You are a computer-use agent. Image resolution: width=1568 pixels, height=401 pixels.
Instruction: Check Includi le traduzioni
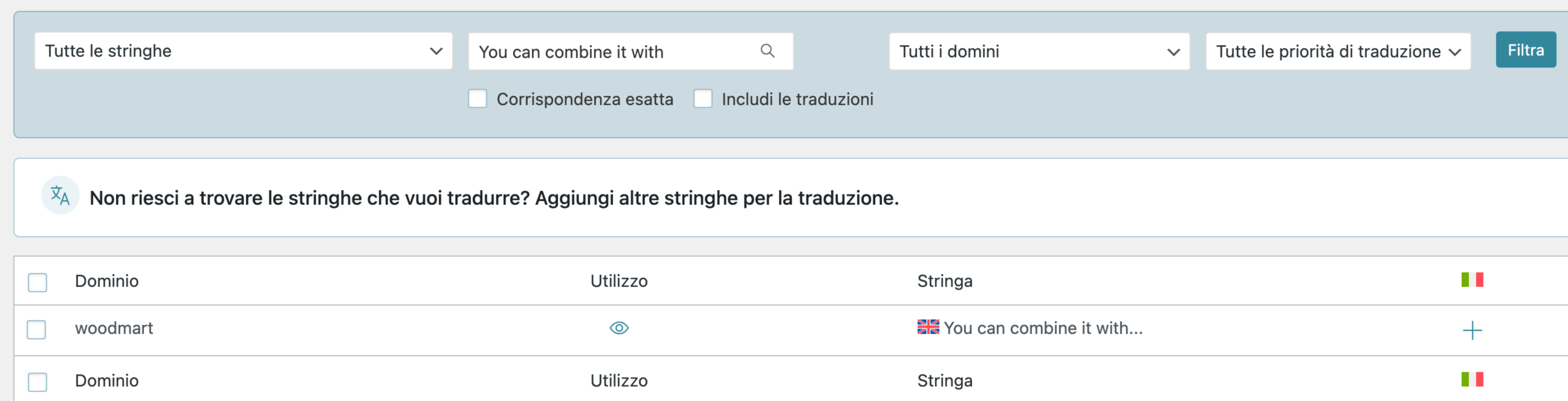(x=702, y=98)
